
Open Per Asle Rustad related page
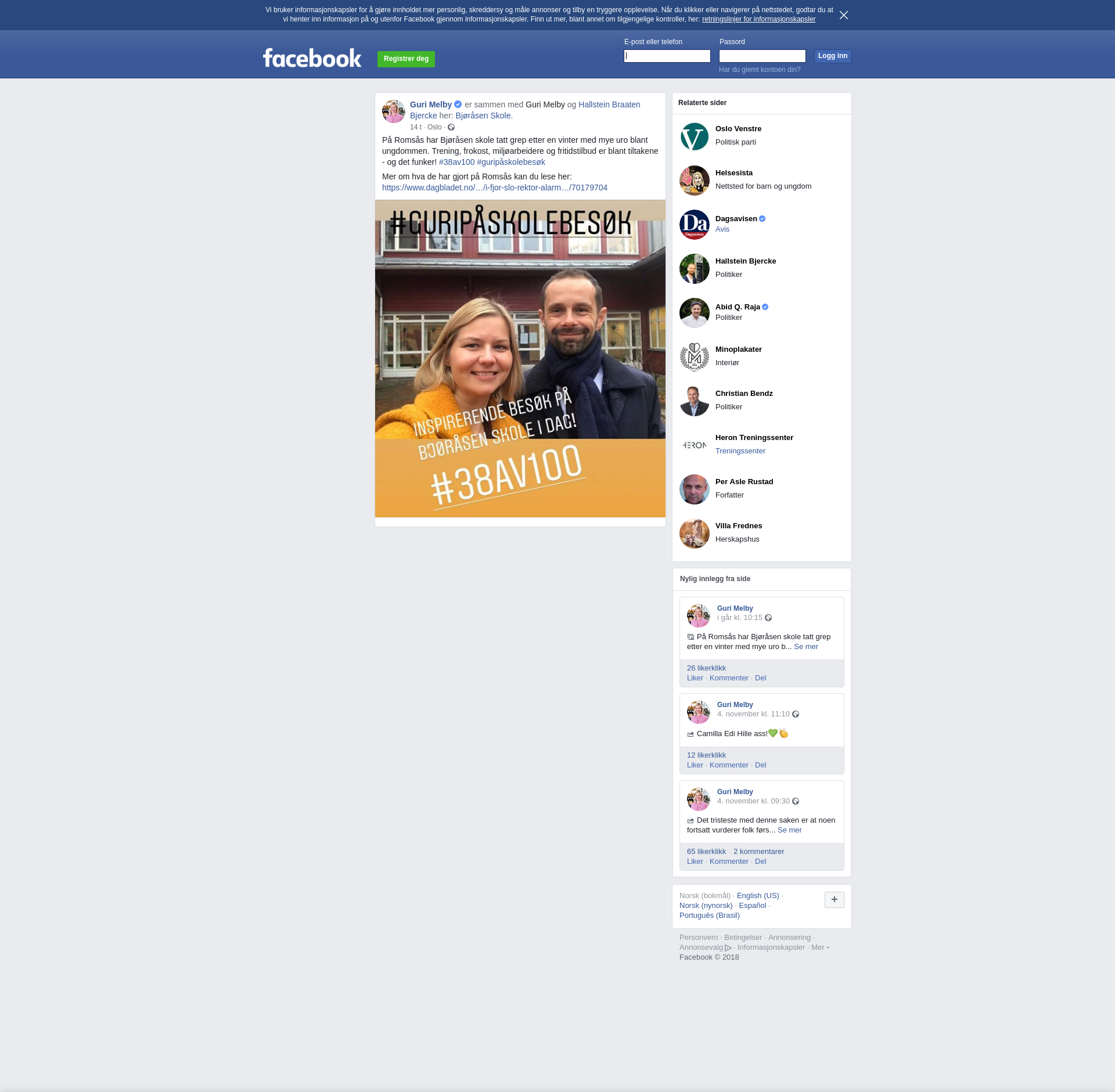[x=744, y=482]
